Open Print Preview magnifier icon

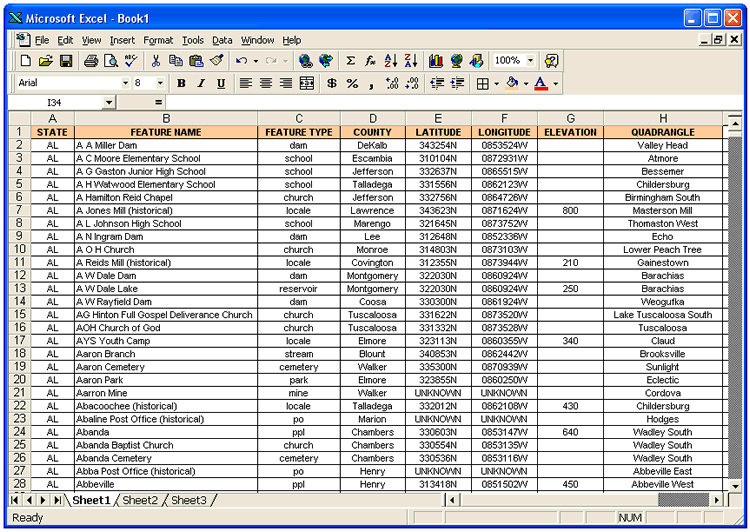coord(111,61)
